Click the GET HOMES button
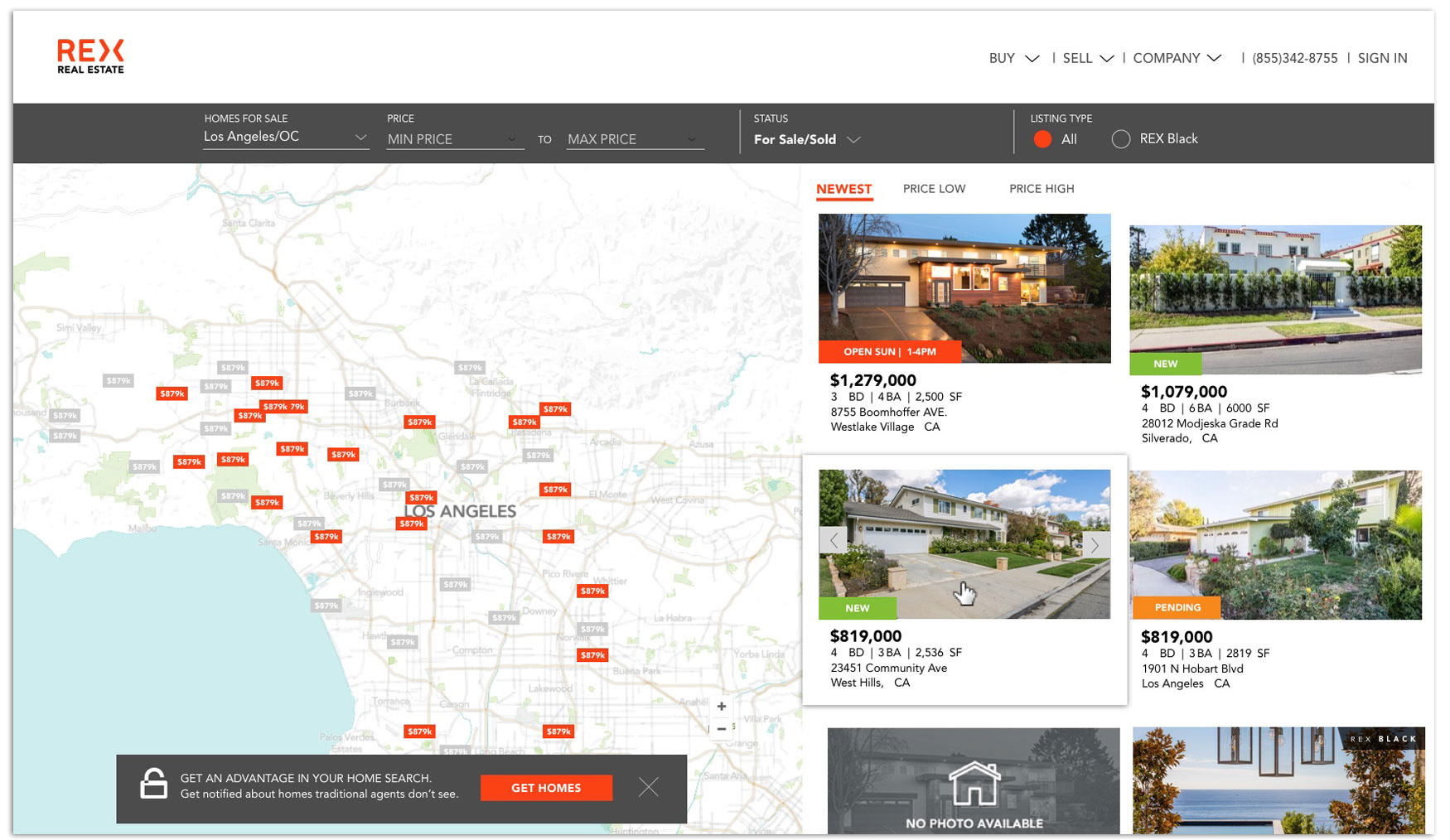 point(546,788)
